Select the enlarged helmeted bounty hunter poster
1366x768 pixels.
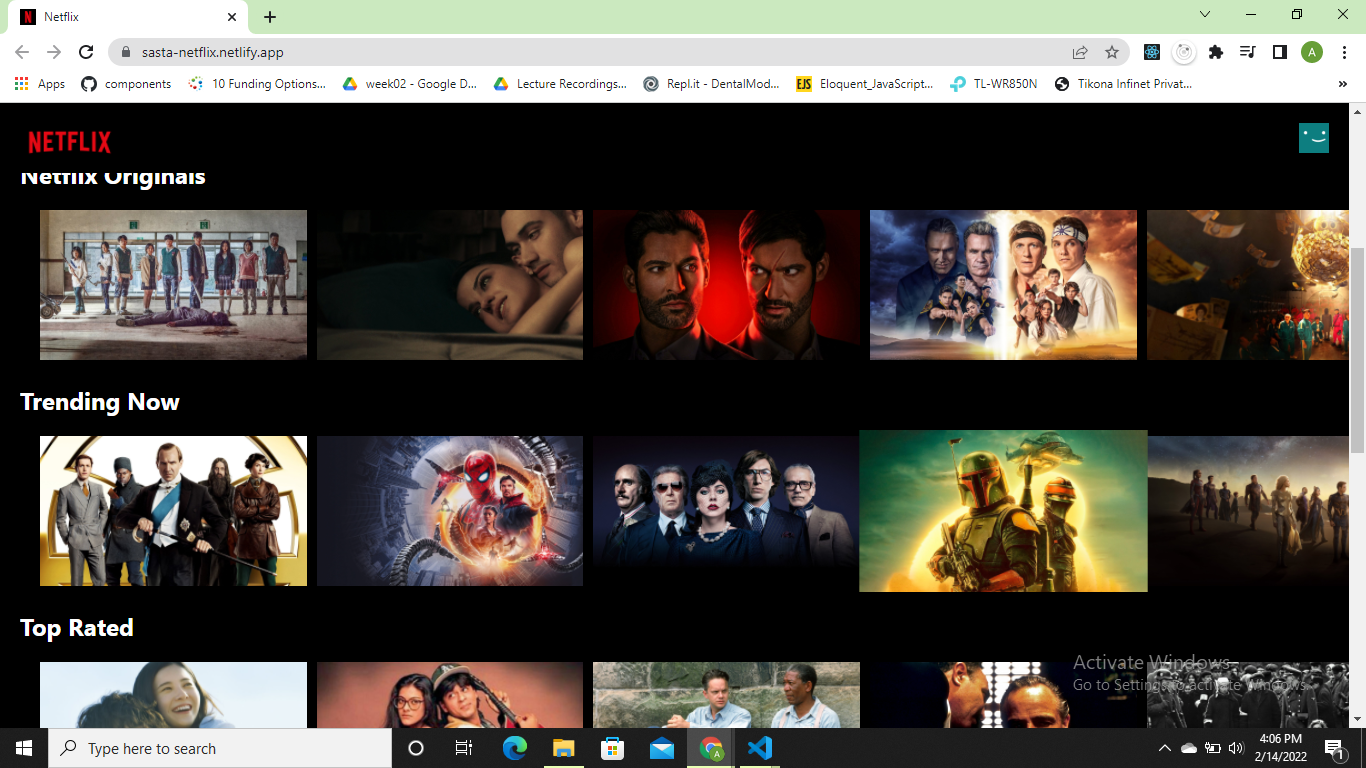(1003, 511)
